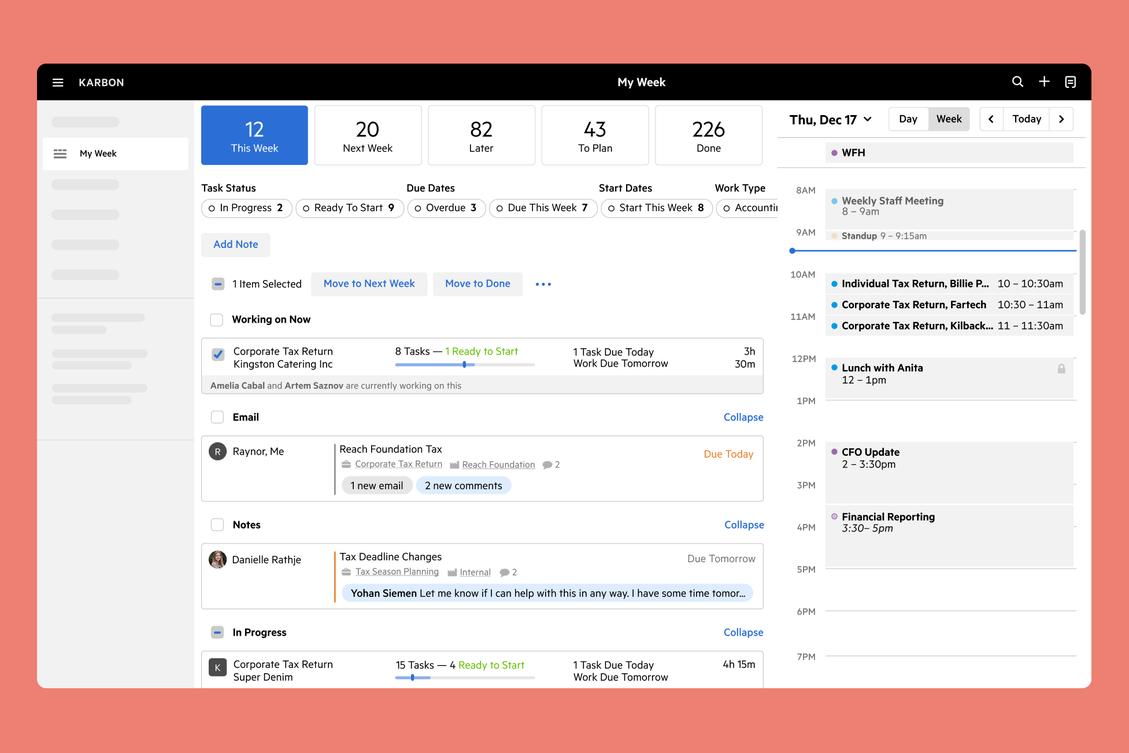This screenshot has width=1129, height=753.
Task: Click the comment bubble icon on Reach Foundation Tax
Action: (x=547, y=465)
